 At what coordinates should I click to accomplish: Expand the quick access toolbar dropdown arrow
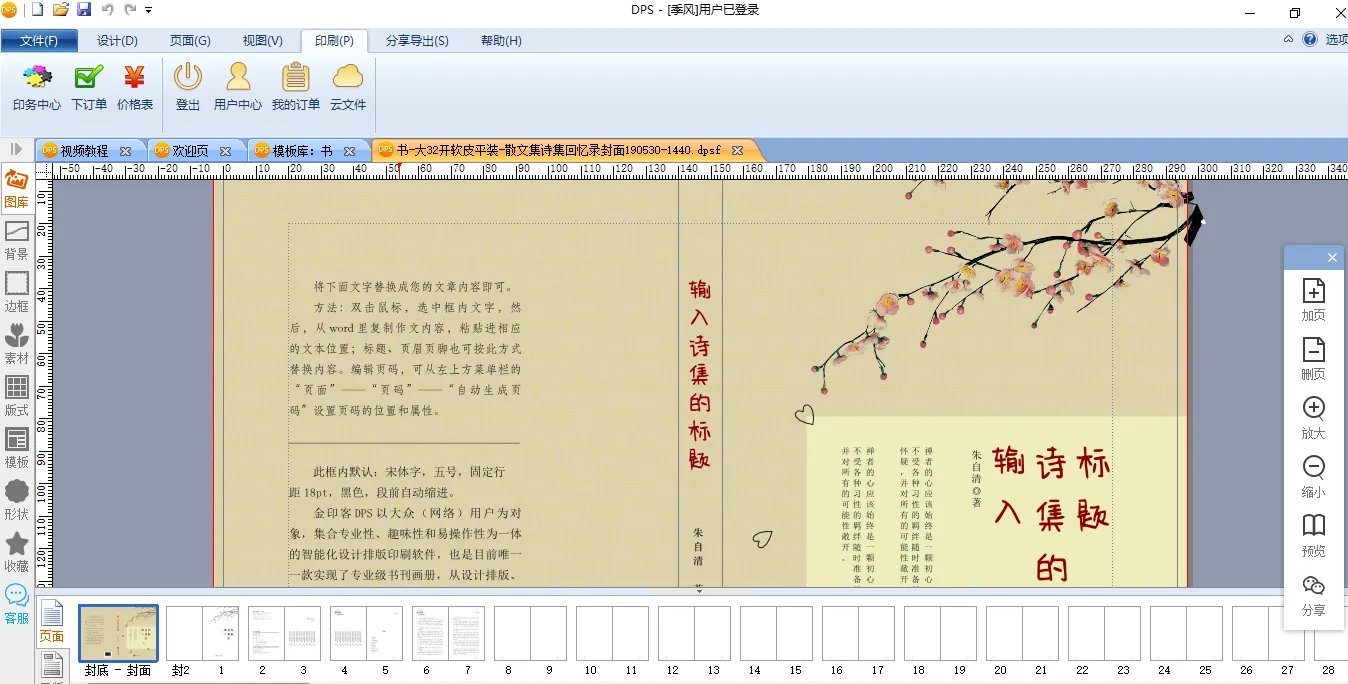[149, 10]
